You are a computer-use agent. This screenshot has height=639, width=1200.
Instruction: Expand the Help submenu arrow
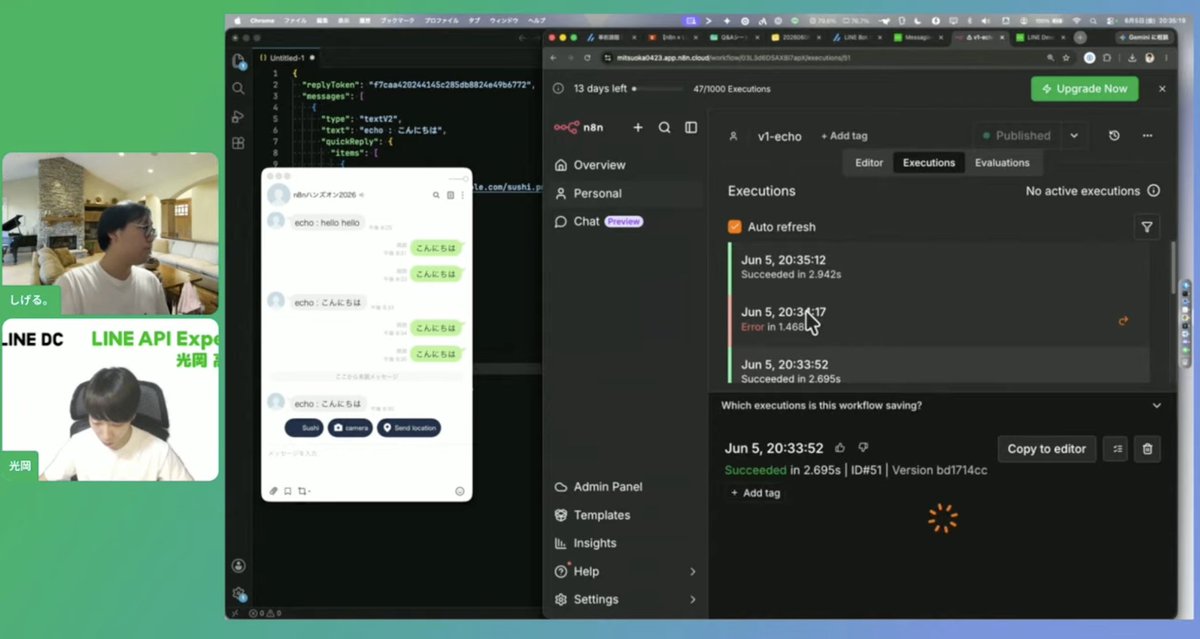point(693,571)
